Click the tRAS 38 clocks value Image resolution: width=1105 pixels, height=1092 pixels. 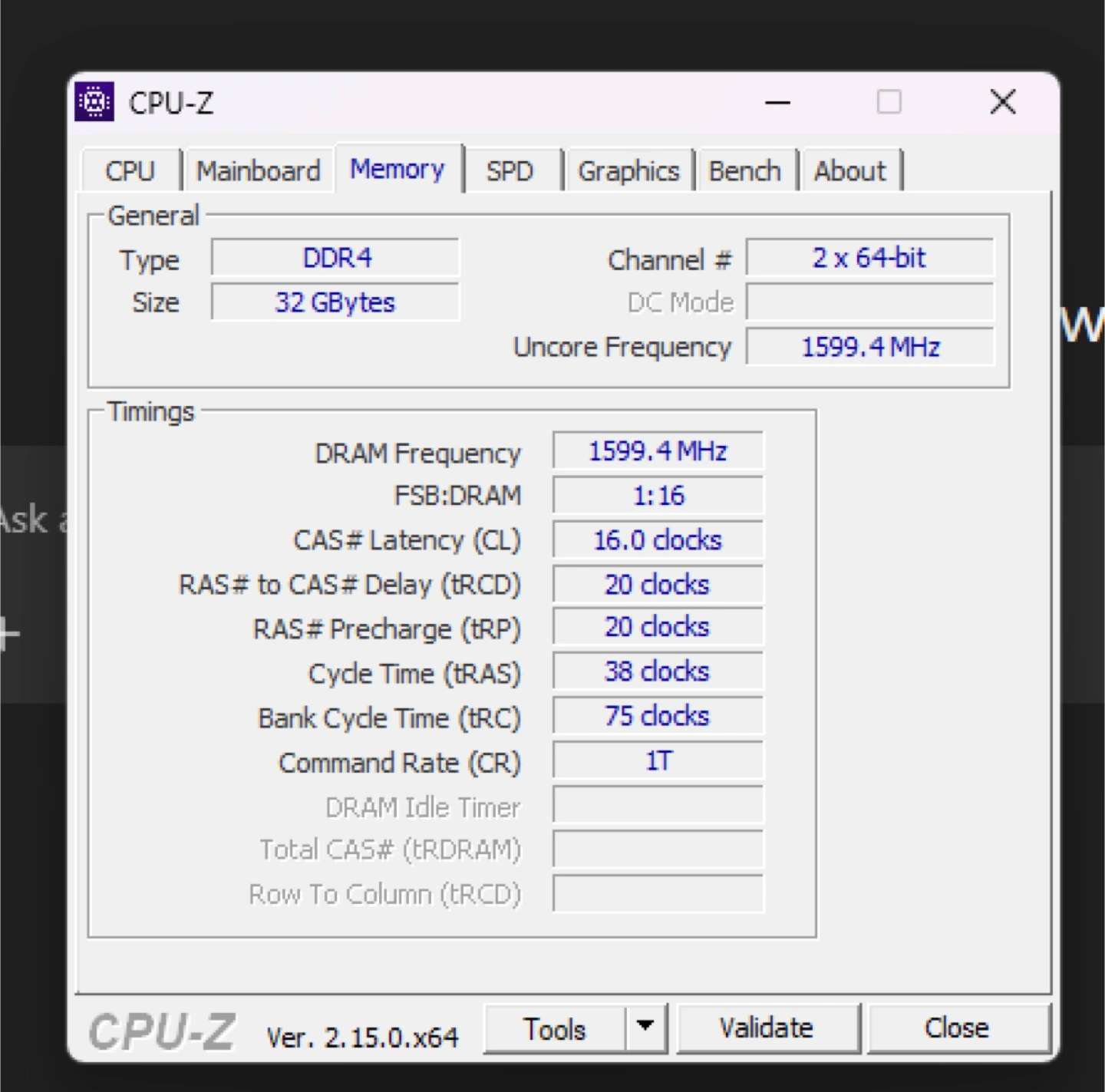point(658,671)
